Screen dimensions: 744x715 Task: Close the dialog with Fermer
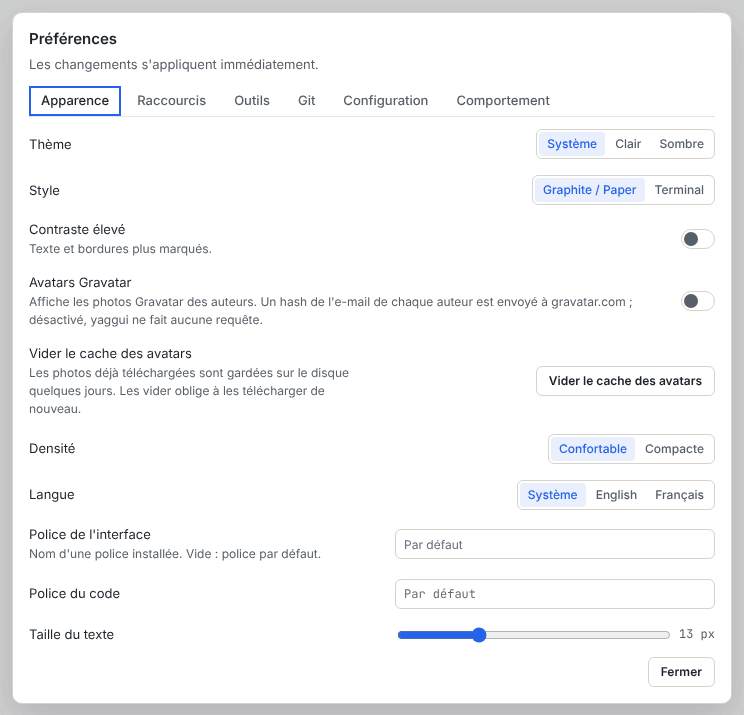[x=681, y=672]
